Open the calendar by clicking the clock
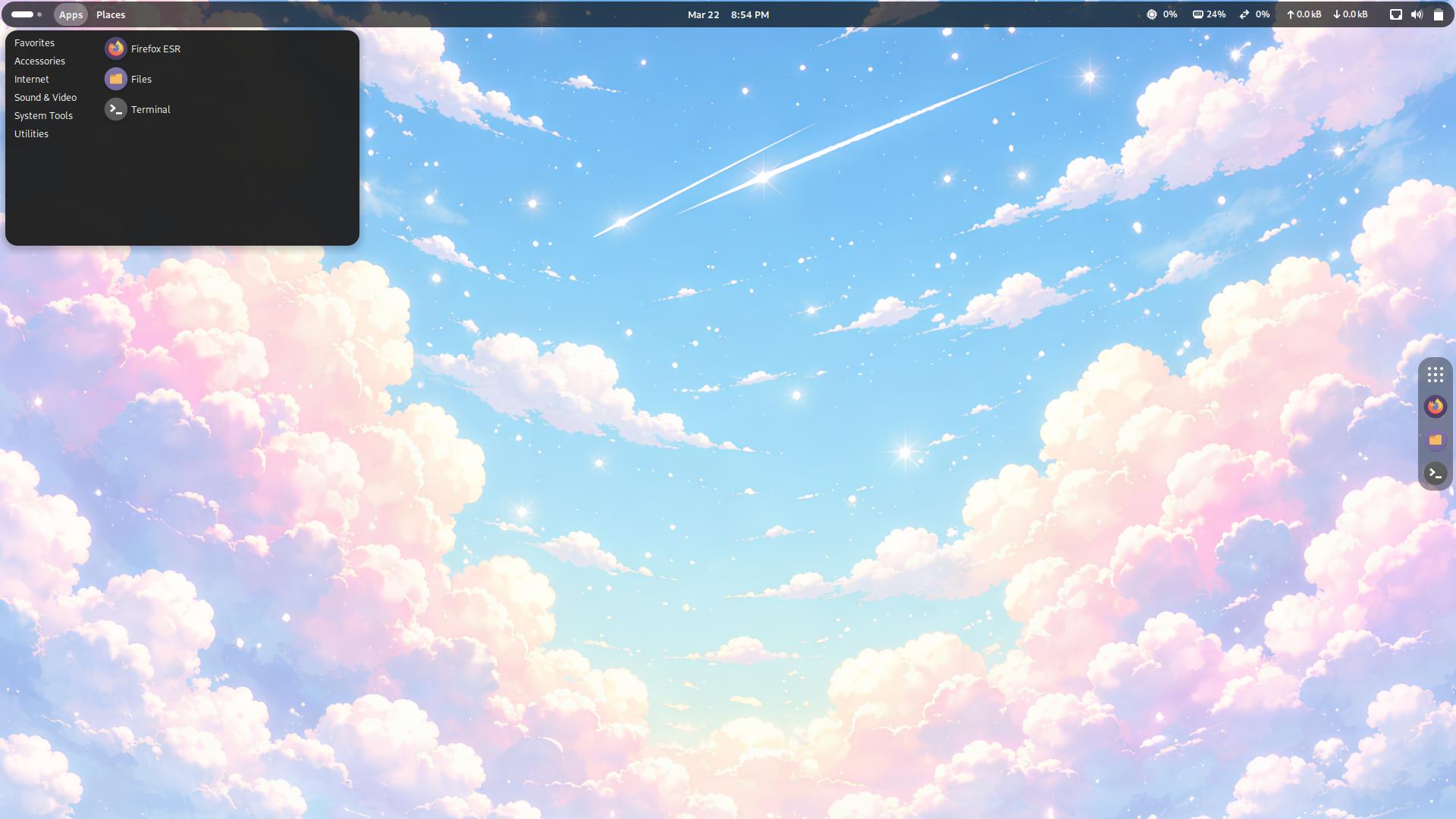Image resolution: width=1456 pixels, height=819 pixels. point(726,14)
